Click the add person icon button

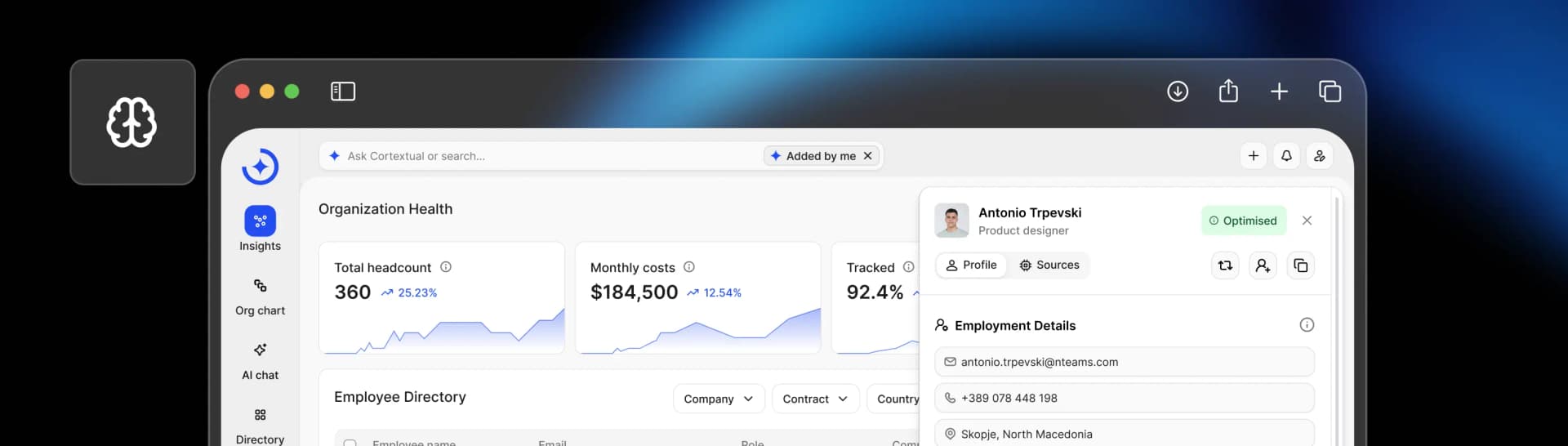pyautogui.click(x=1263, y=265)
